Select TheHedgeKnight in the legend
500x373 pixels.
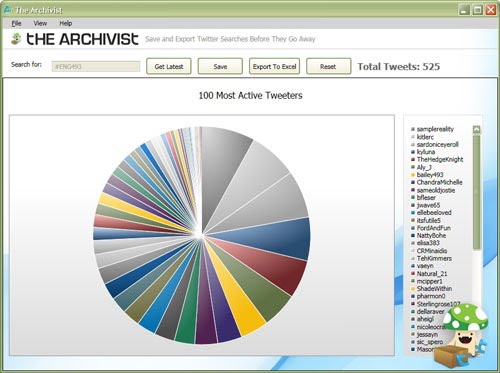pos(440,159)
